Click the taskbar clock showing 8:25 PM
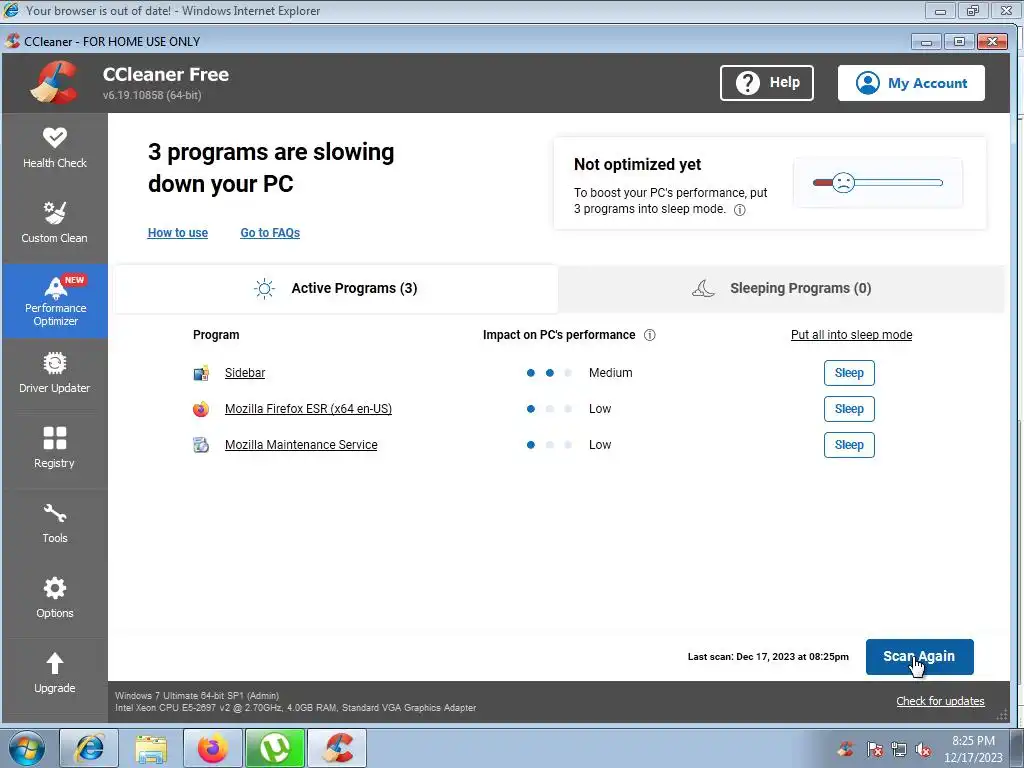Screen dimensions: 1024x768 [x=973, y=748]
